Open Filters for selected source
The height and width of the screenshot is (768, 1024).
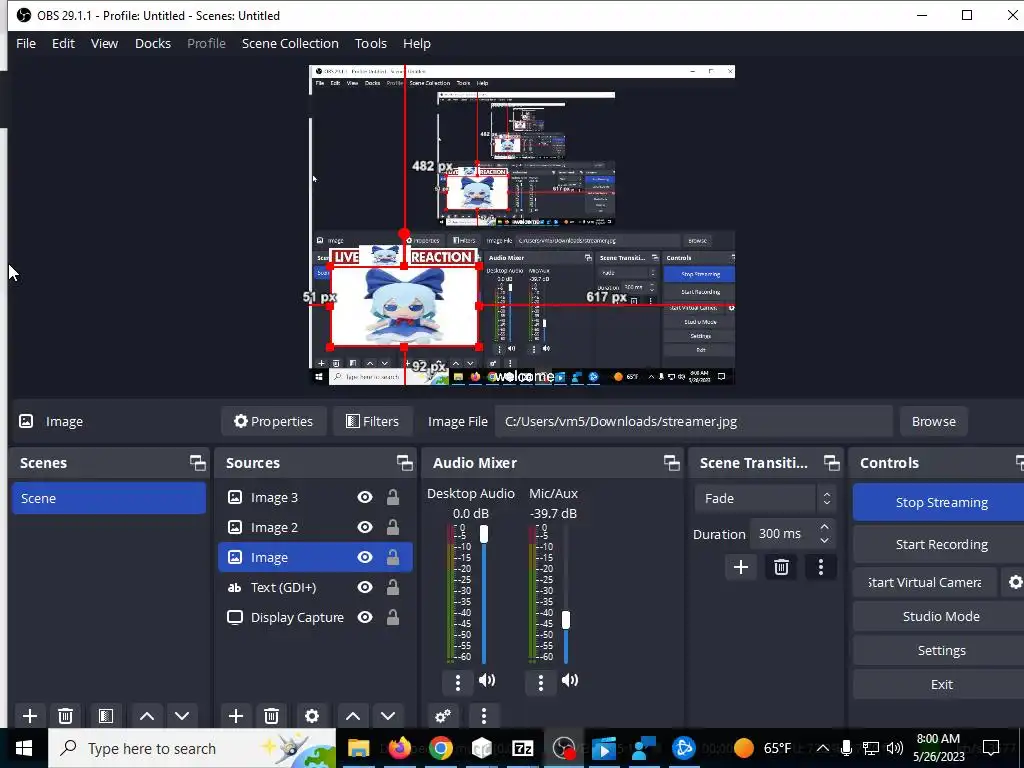tap(372, 421)
